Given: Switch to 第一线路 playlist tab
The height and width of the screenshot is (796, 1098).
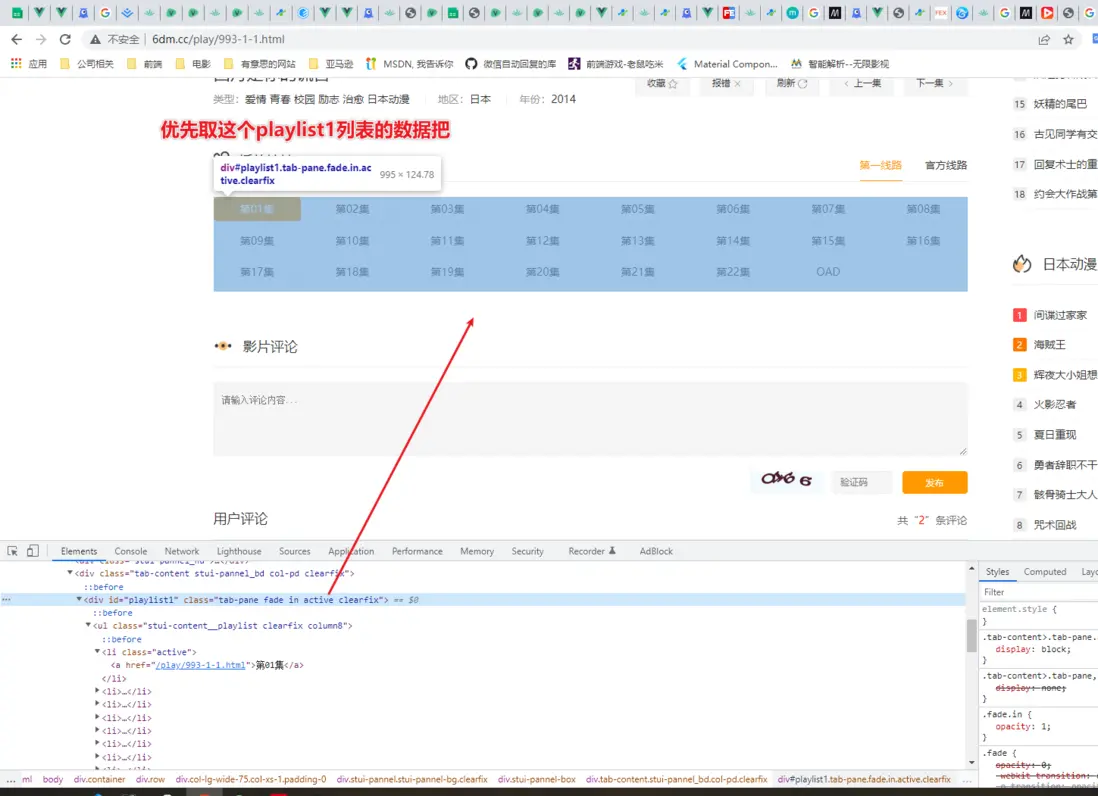Looking at the screenshot, I should [x=880, y=165].
